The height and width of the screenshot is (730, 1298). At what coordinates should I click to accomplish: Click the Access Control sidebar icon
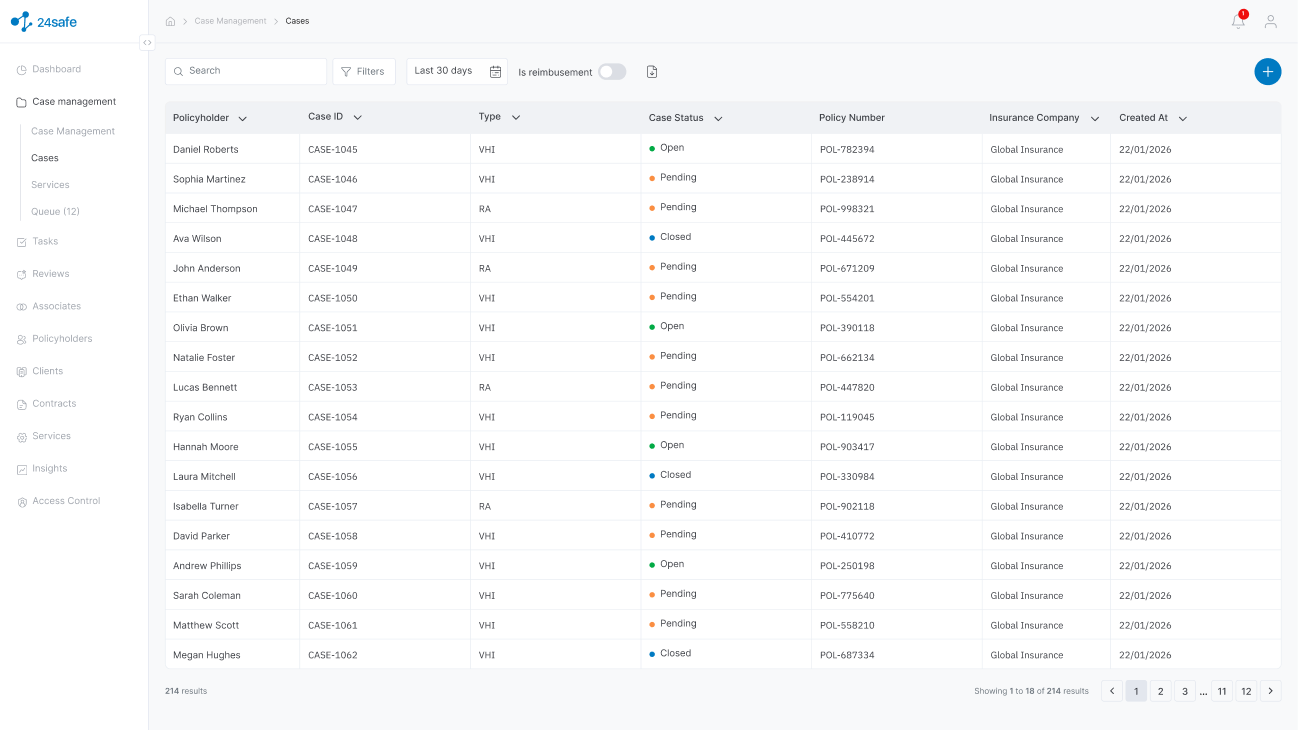click(x=22, y=502)
